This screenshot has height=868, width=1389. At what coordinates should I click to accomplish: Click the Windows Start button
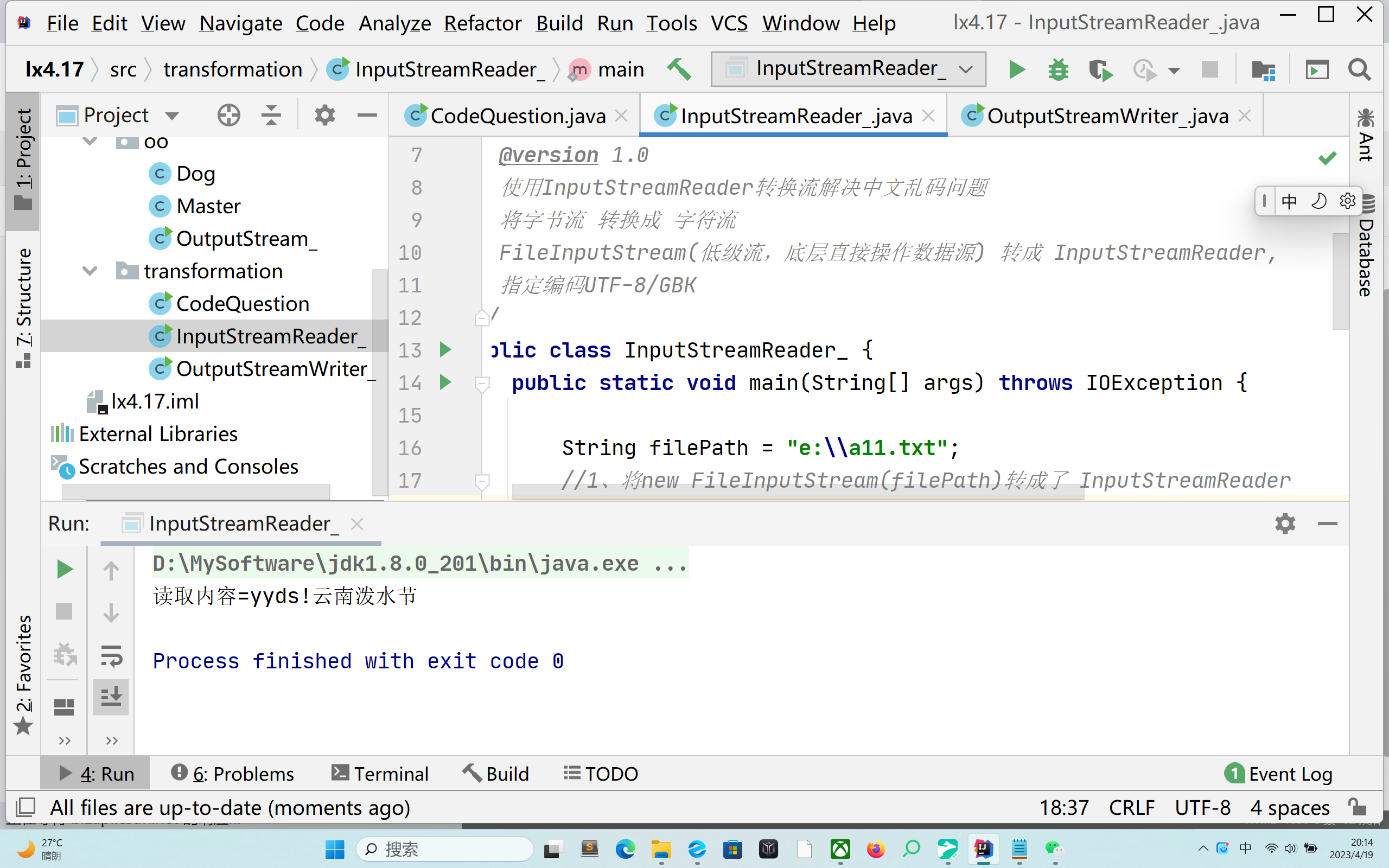[x=335, y=848]
